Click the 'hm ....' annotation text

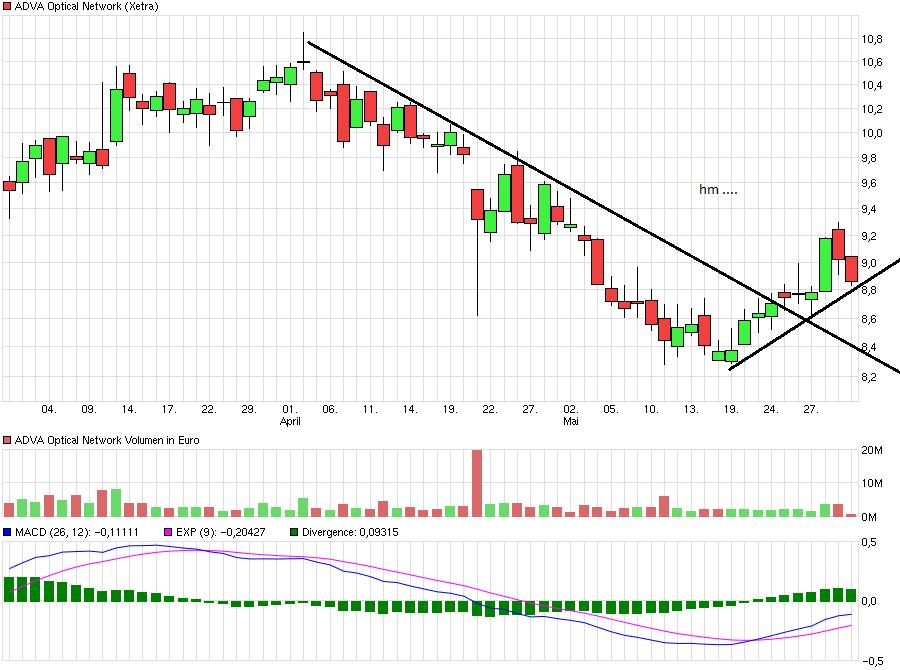click(718, 189)
